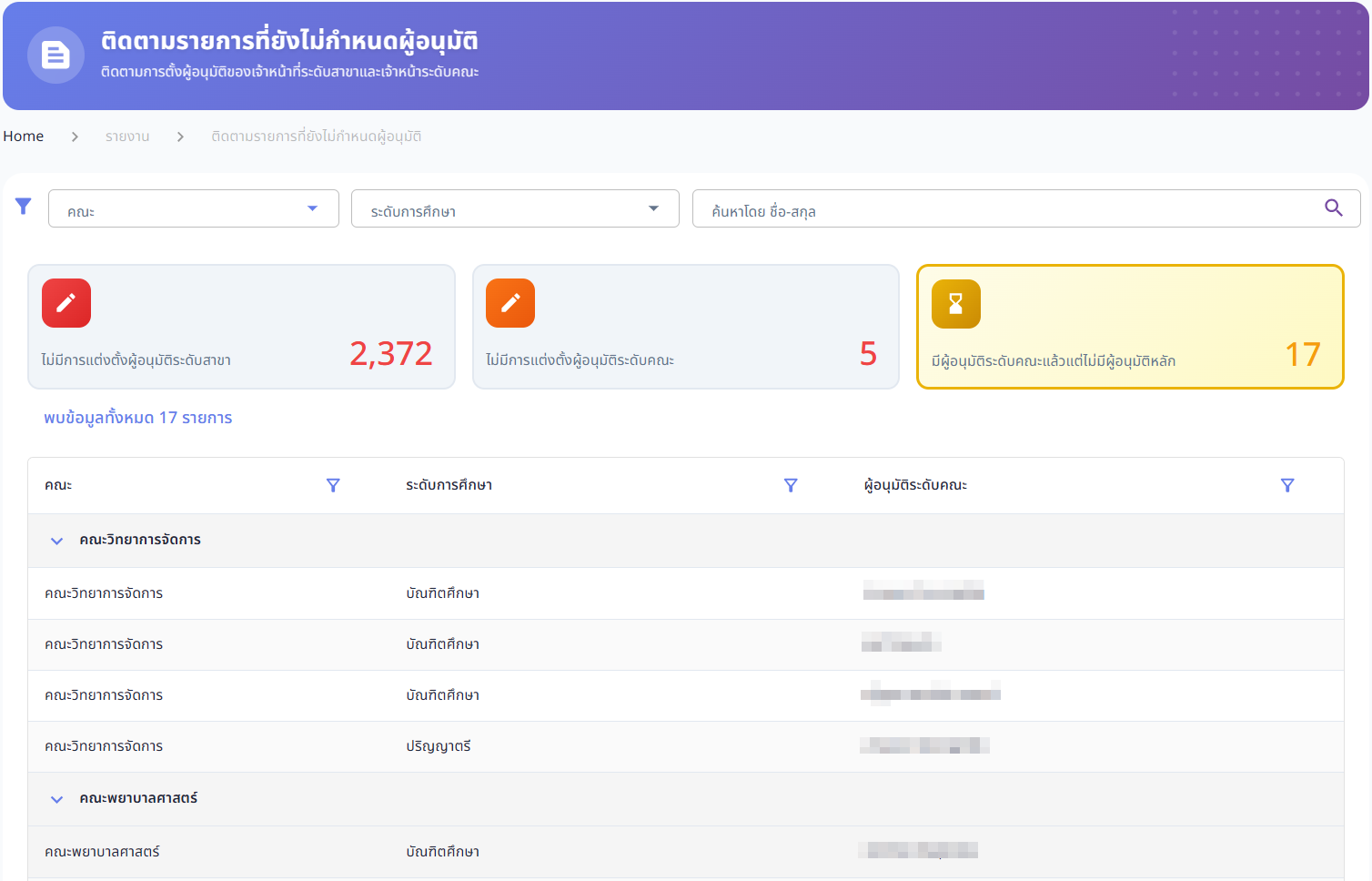Collapse the คณะพยาบาลศาสตร์ group
This screenshot has width=1372, height=881.
coord(56,799)
